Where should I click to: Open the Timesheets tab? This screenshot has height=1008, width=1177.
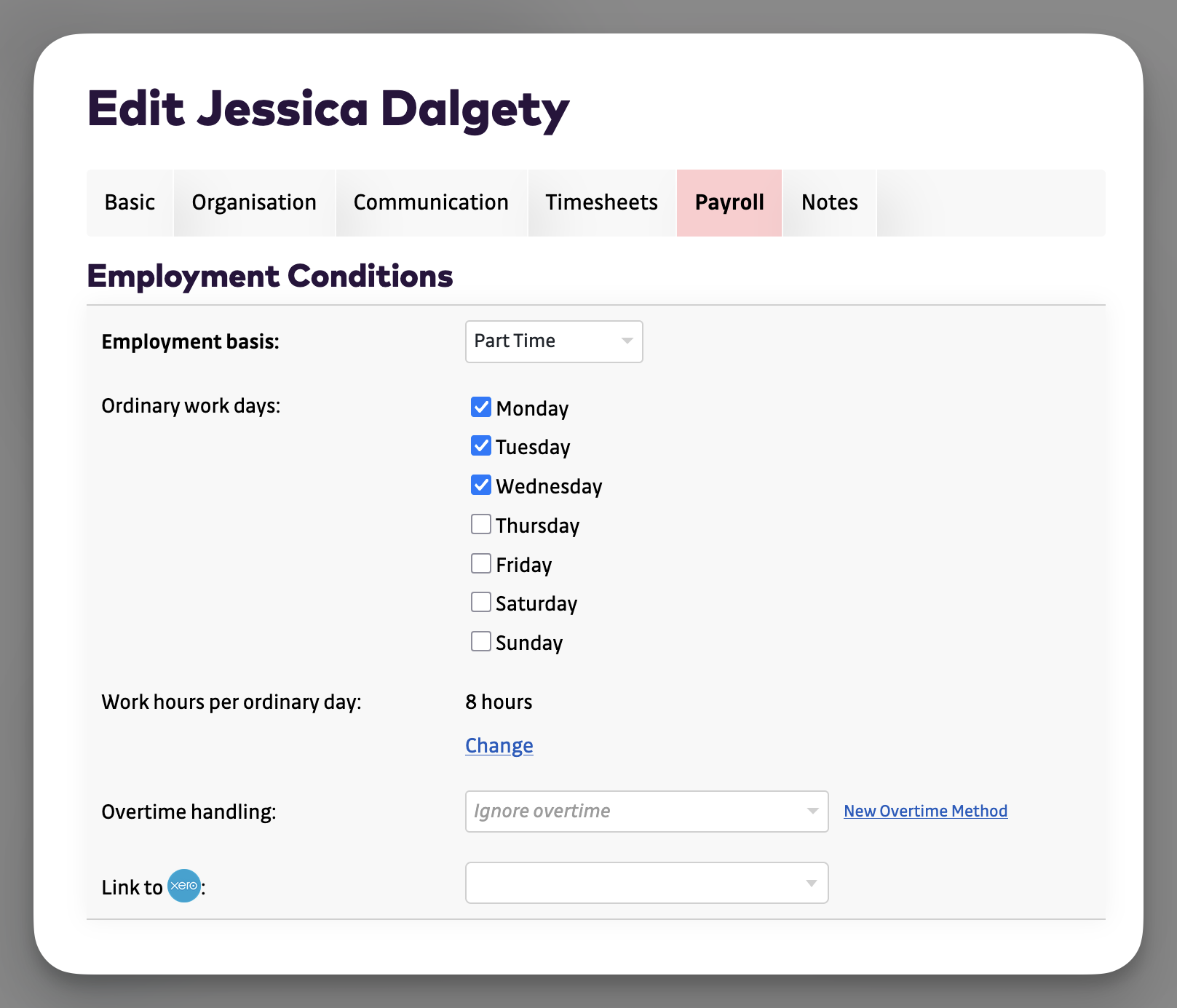601,202
